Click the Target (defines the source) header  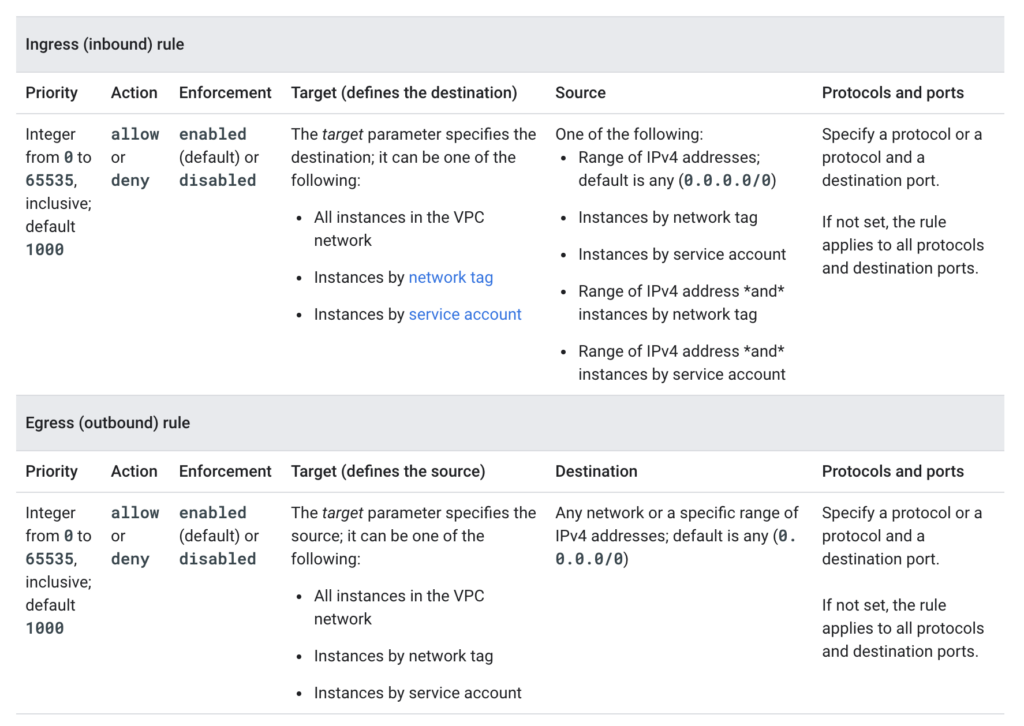point(388,471)
